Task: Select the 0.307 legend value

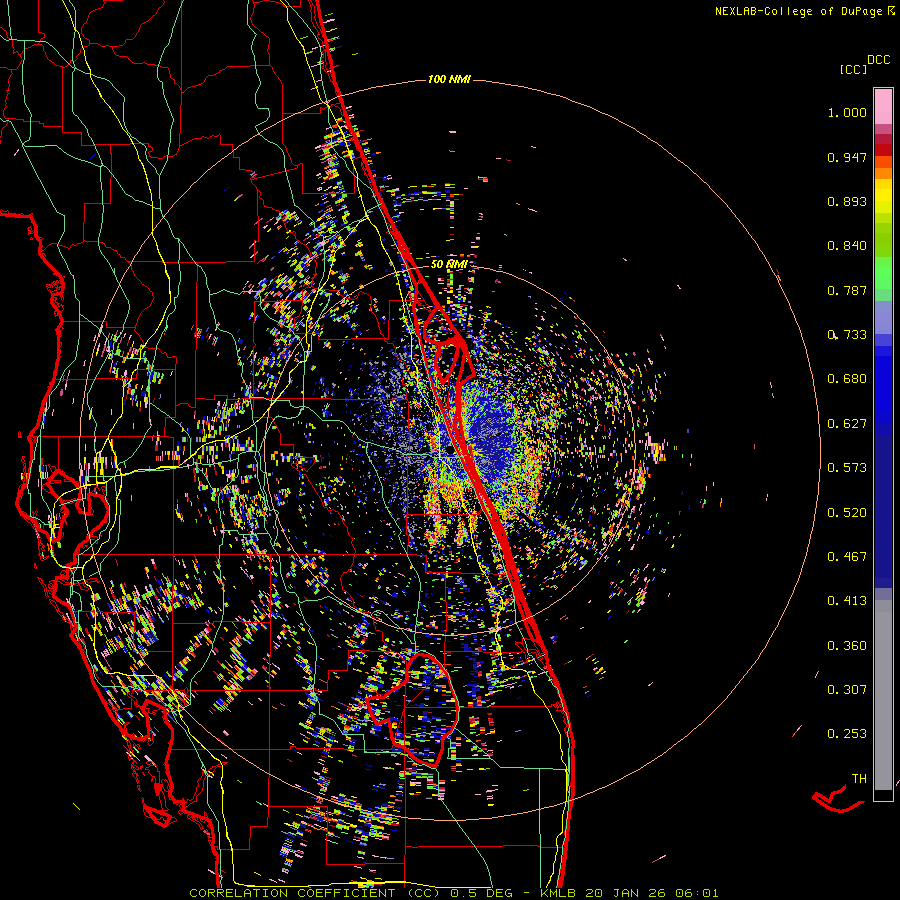Action: pyautogui.click(x=847, y=690)
